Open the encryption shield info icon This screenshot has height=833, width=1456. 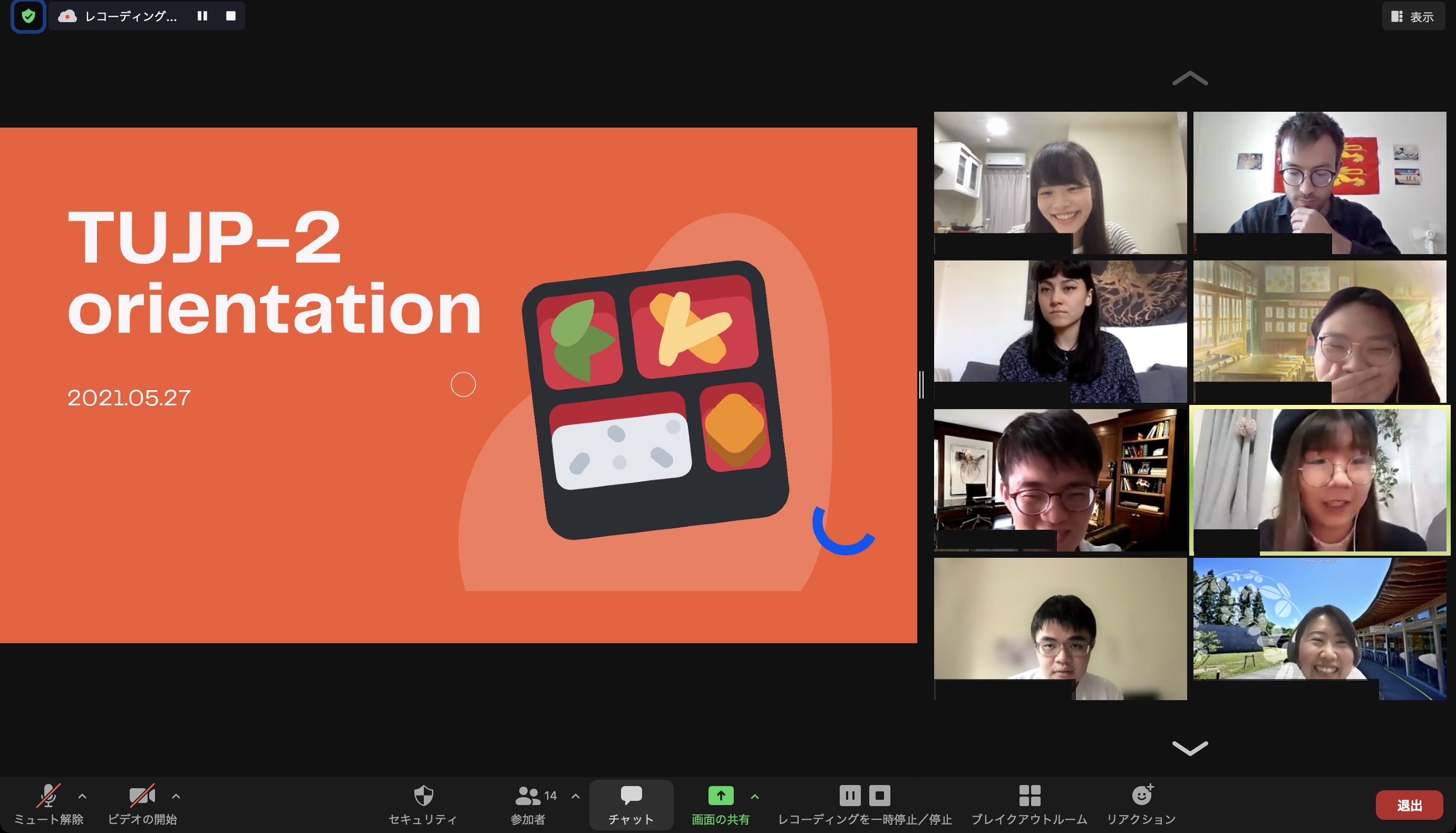28,16
